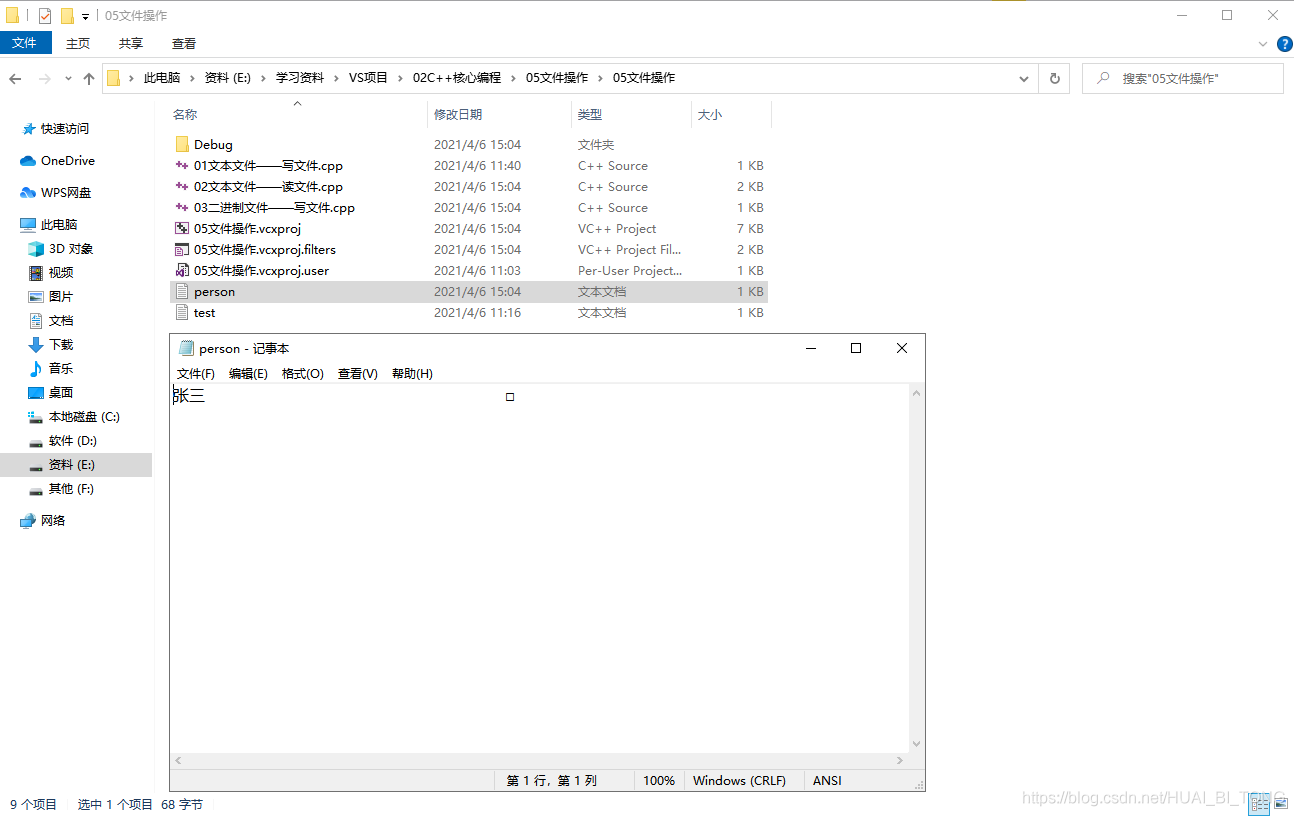Viewport: 1294px width, 816px height.
Task: Click the 网络 network icon
Action: click(28, 521)
